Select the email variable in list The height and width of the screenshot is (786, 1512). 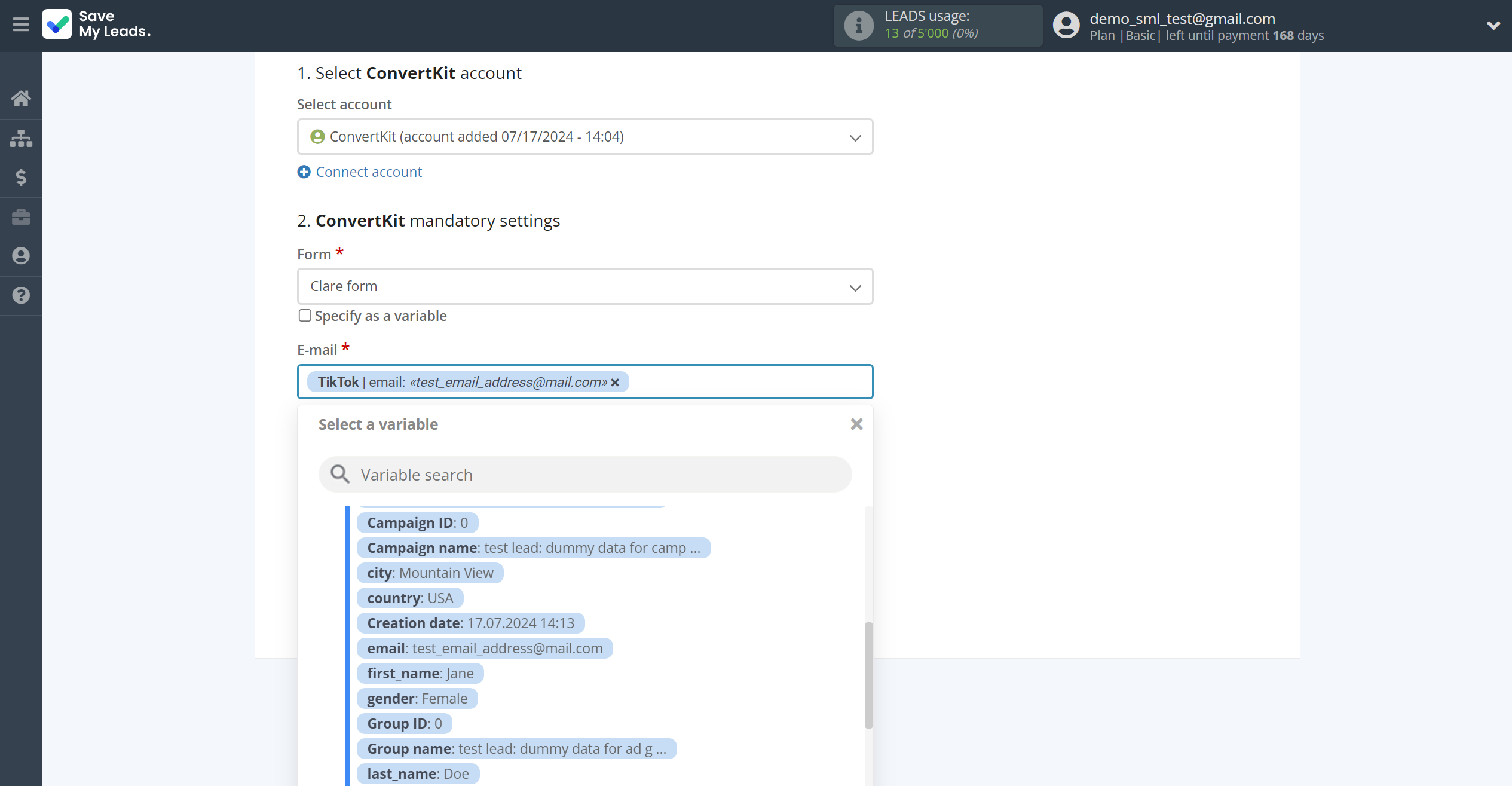click(x=485, y=649)
